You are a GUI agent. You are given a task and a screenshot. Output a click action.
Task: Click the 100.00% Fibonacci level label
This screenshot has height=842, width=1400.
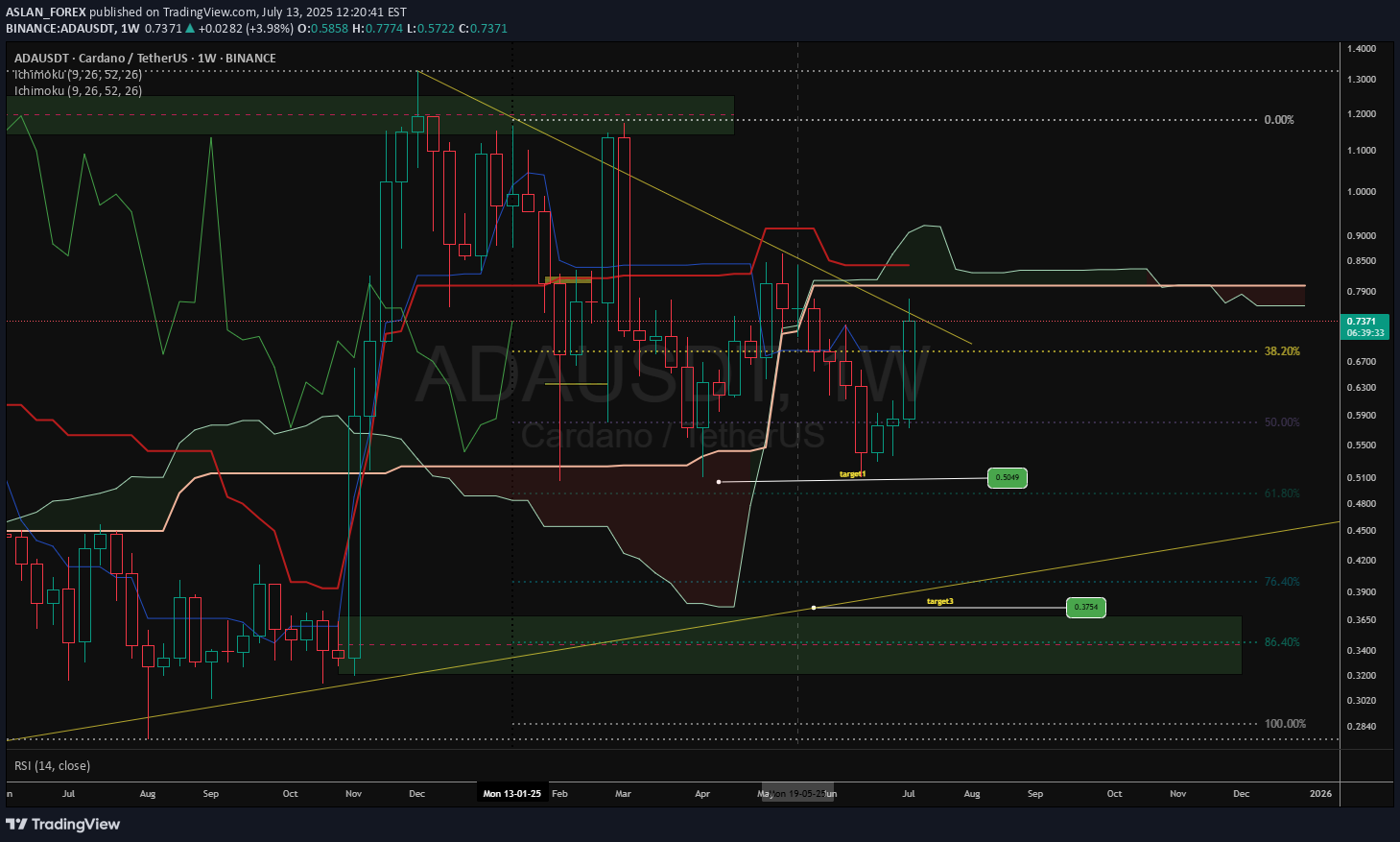pos(1285,724)
